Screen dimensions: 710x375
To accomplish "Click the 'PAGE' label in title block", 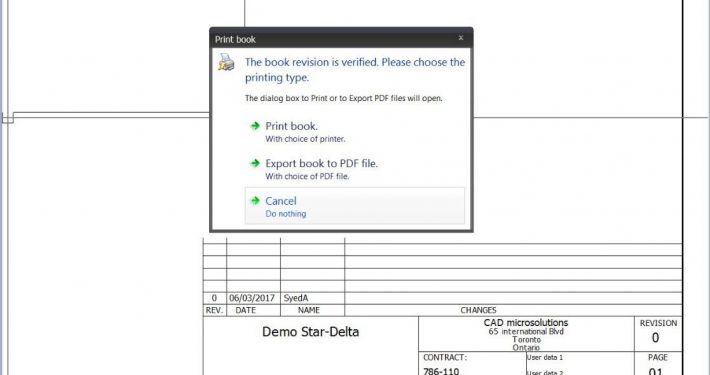I will (658, 357).
